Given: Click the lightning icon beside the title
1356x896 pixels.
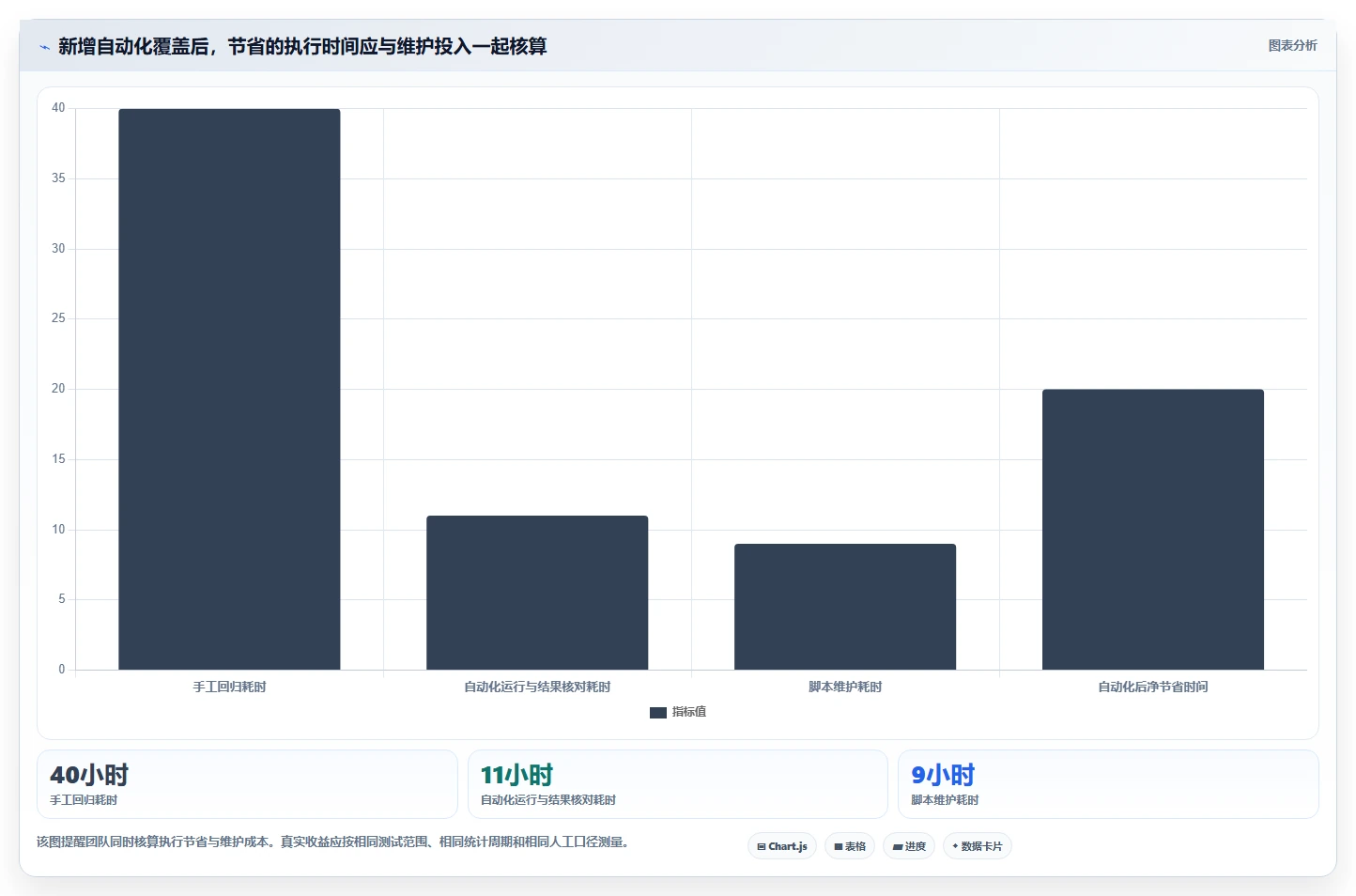Looking at the screenshot, I should tap(44, 47).
